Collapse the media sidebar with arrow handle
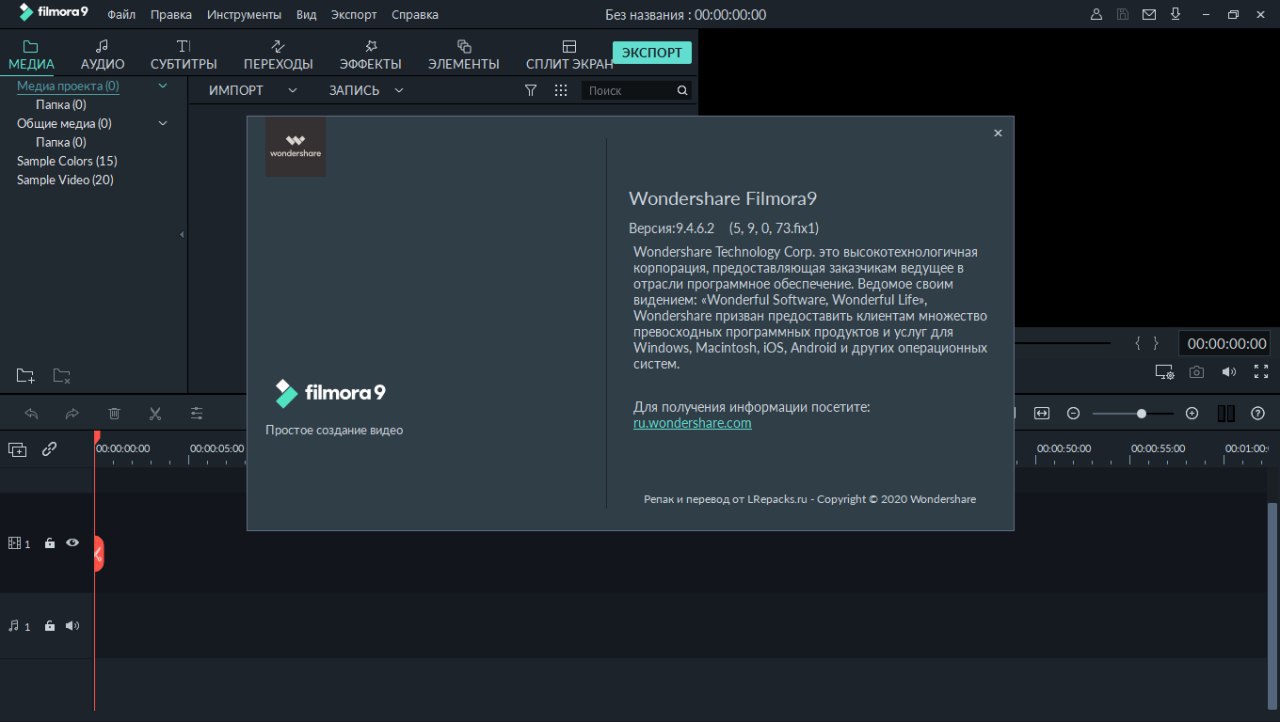Image resolution: width=1280 pixels, height=722 pixels. 181,234
